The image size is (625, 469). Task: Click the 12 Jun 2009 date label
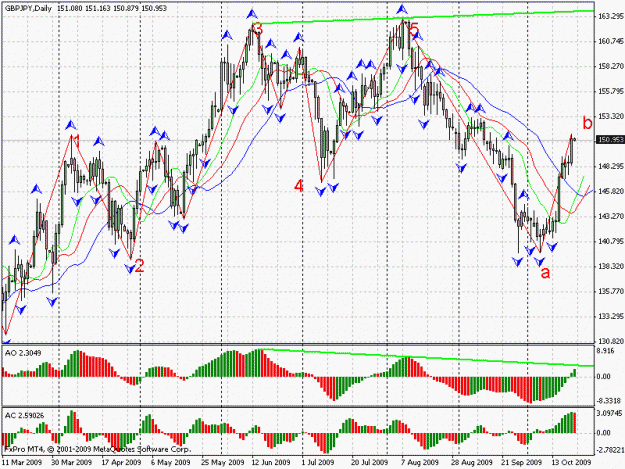271,462
